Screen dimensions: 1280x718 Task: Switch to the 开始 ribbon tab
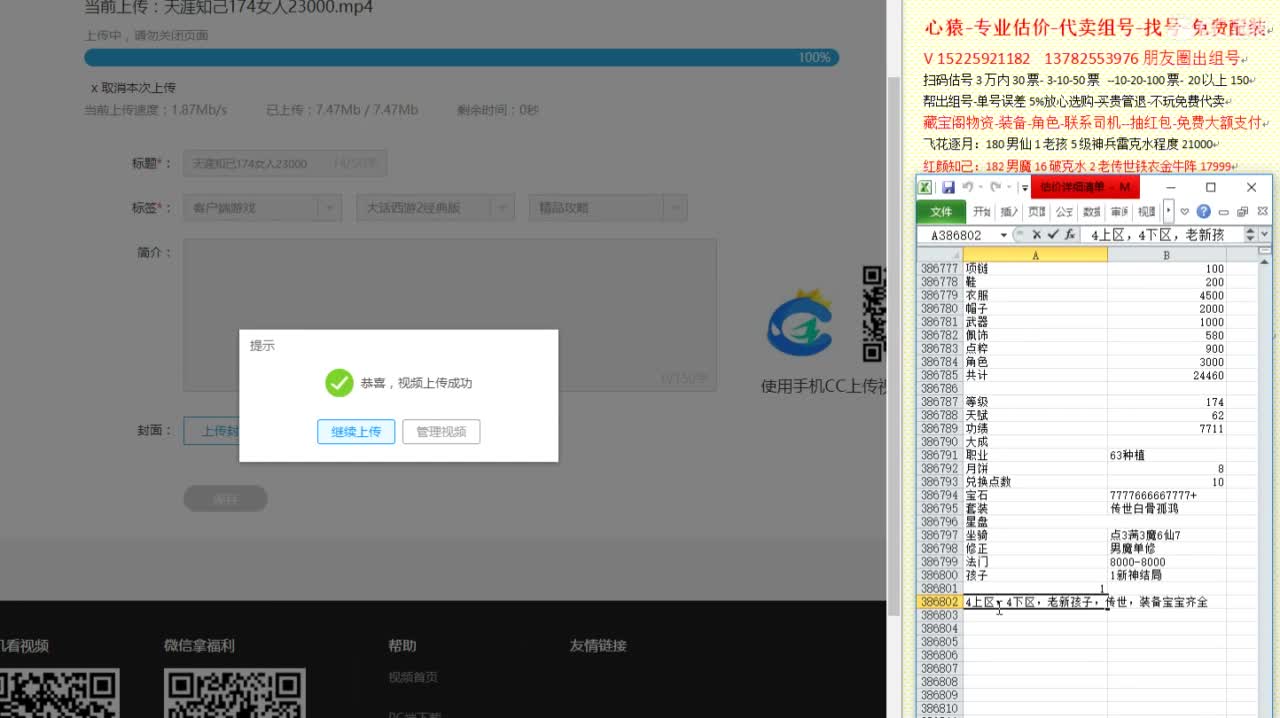pos(982,211)
